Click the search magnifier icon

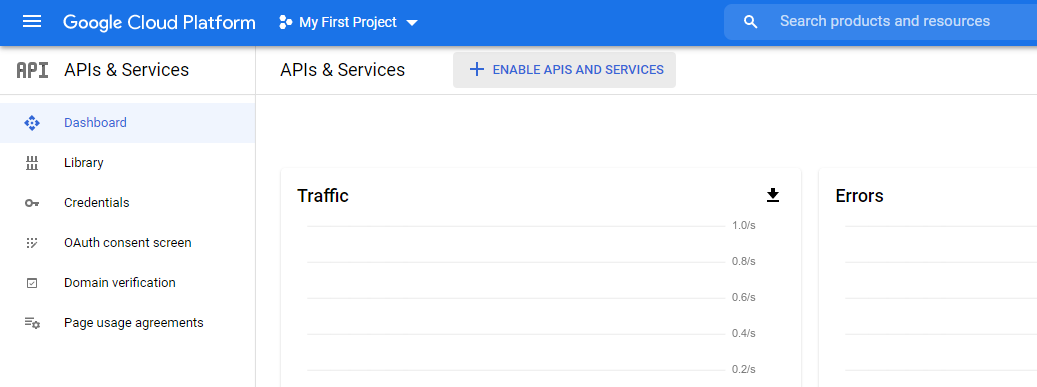pos(750,22)
